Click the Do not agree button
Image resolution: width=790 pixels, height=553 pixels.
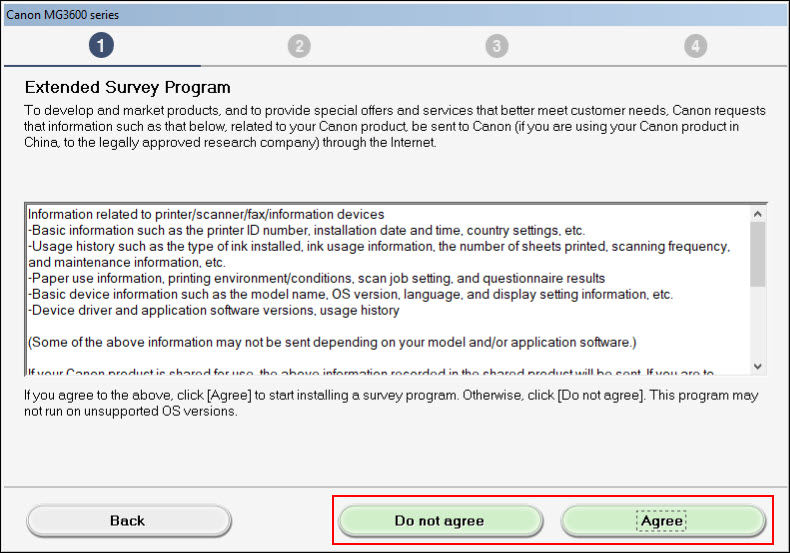pos(440,521)
